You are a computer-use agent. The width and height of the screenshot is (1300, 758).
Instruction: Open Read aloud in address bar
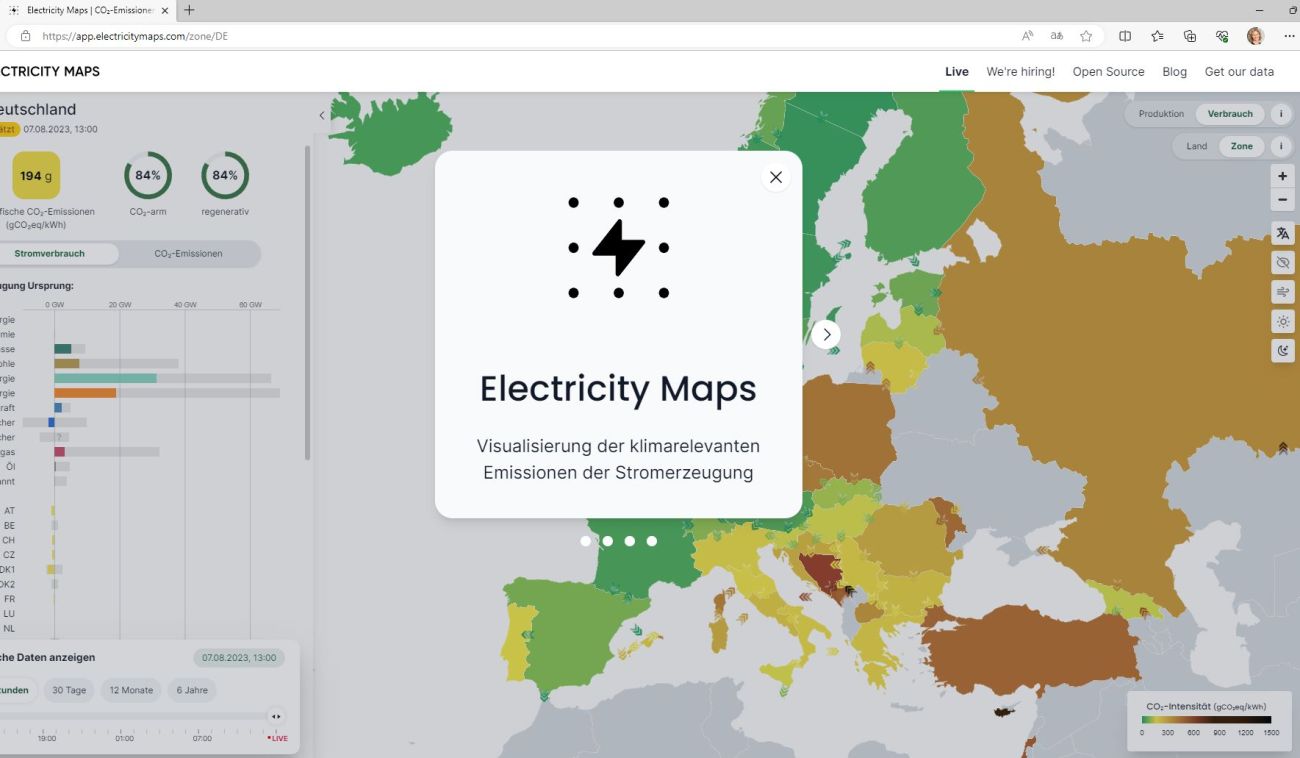click(1027, 36)
